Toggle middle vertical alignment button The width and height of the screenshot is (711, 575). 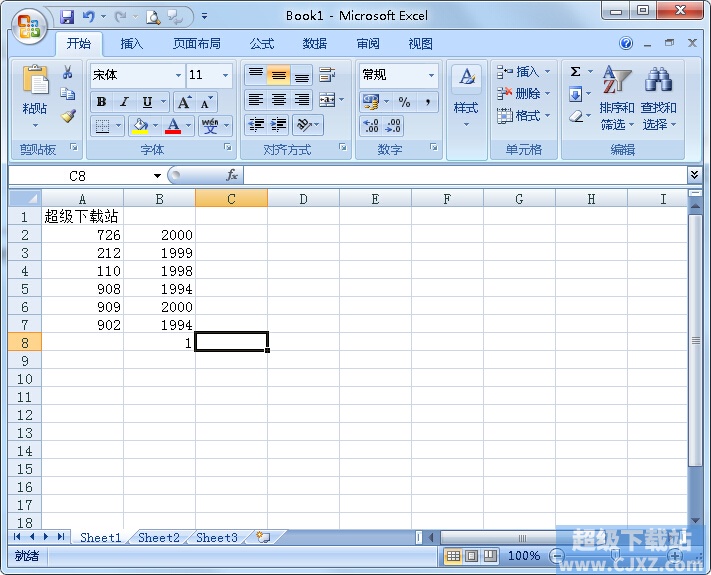point(279,76)
